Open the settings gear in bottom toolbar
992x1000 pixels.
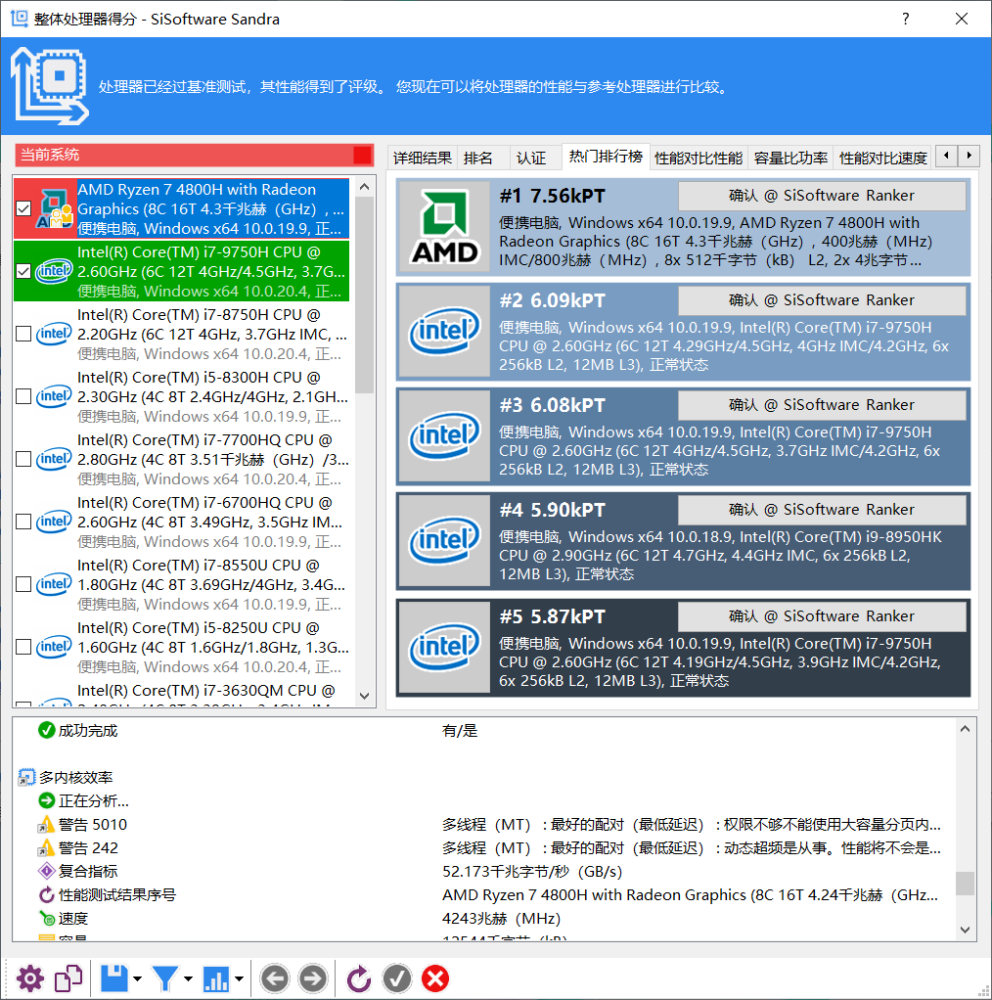[30, 978]
